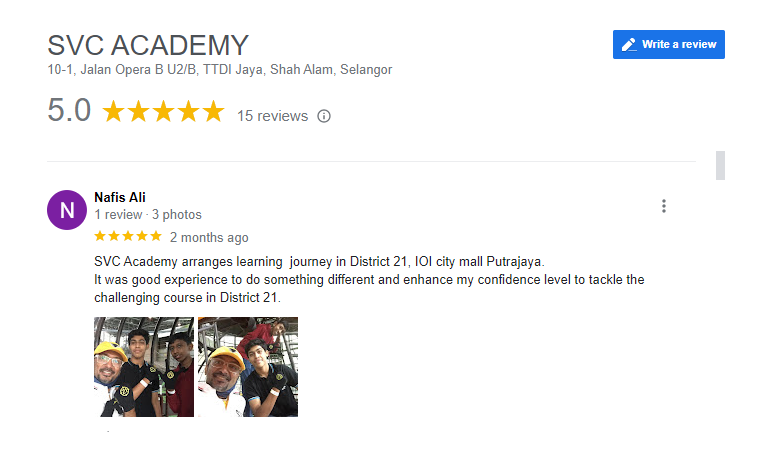Image resolution: width=773 pixels, height=469 pixels.
Task: Open Nafis Ali's reviewer profile name
Action: pyautogui.click(x=120, y=197)
